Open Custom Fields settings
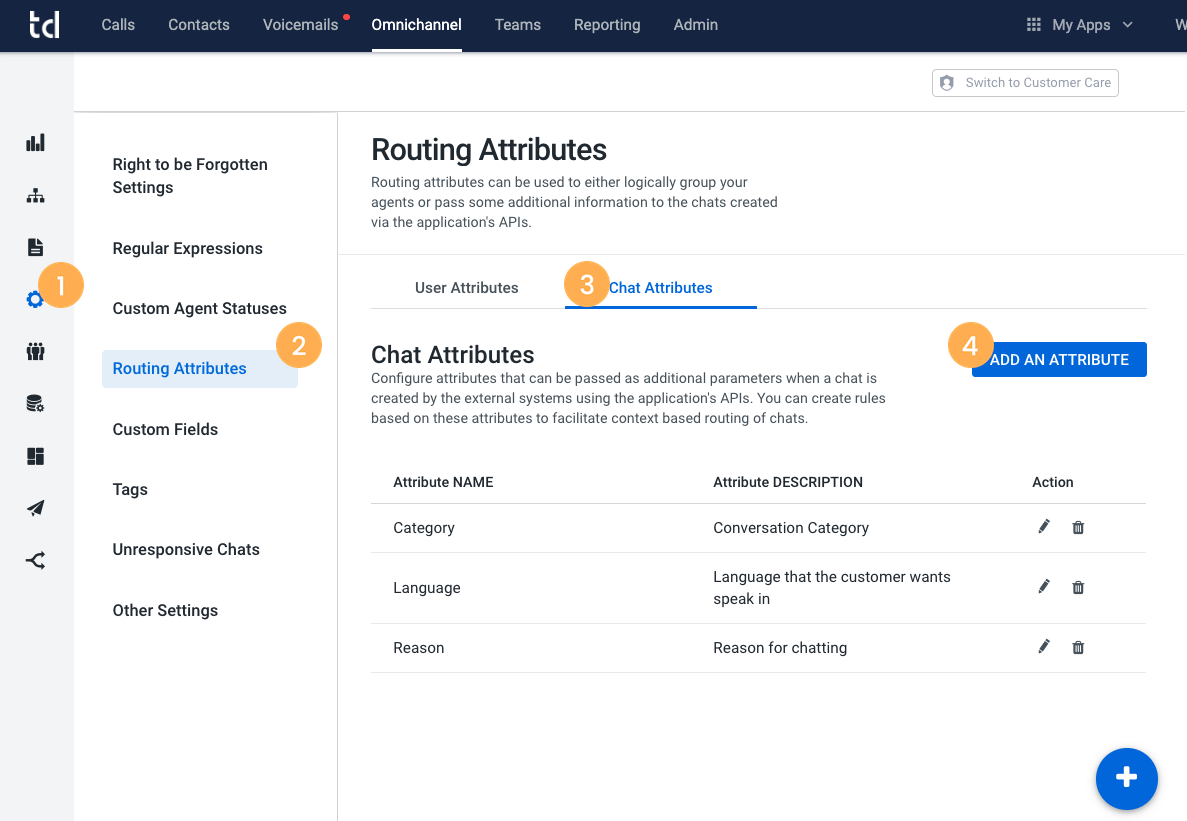 165,429
